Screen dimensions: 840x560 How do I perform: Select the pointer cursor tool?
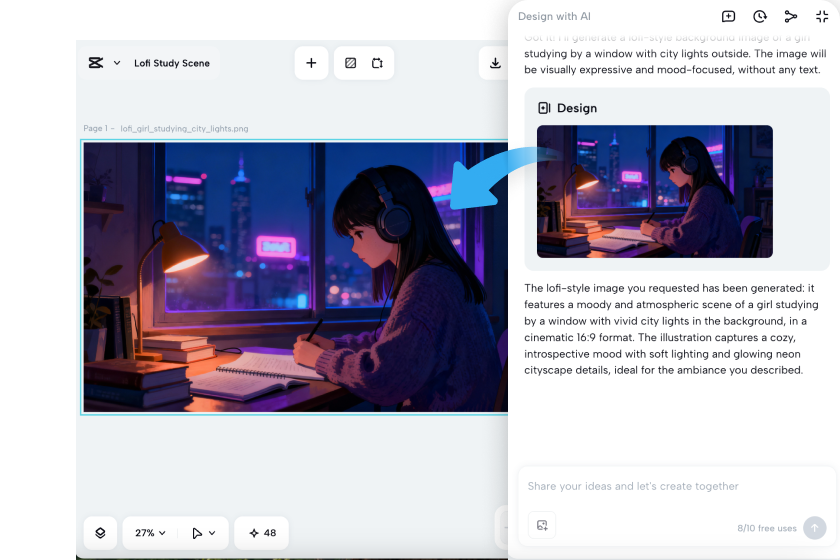tap(197, 533)
